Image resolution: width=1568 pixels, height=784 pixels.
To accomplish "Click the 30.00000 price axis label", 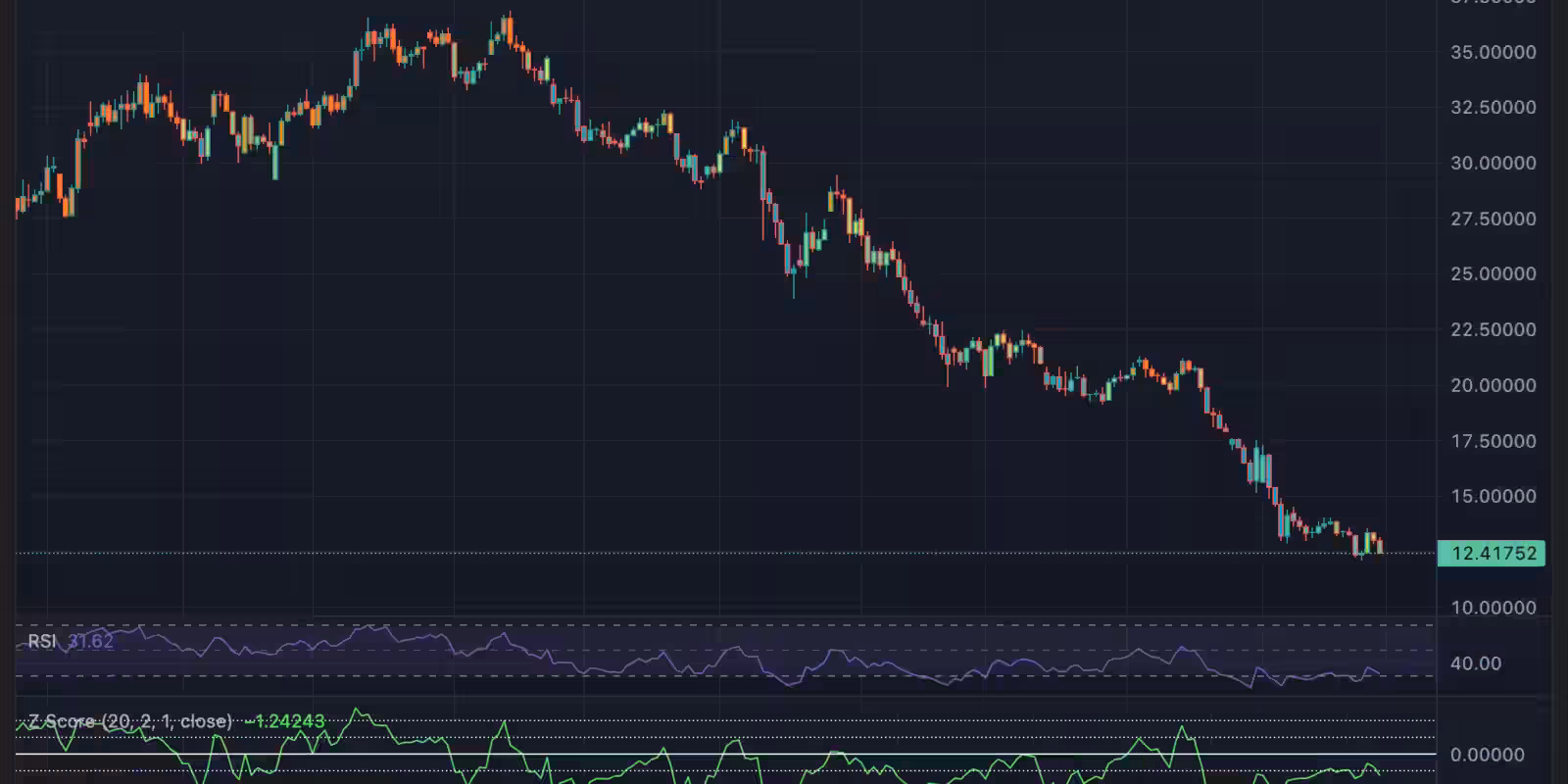I will pos(1493,163).
